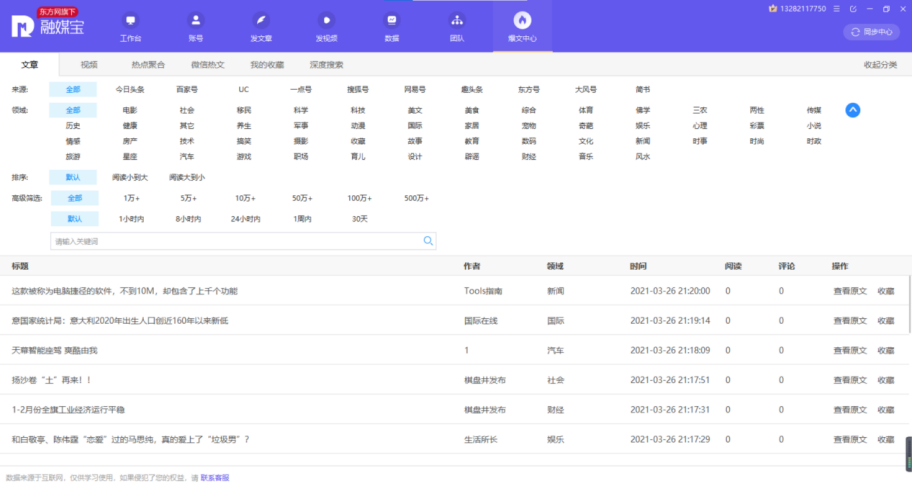Open the top-right hamburger menu
Screen dimensions: 912x486
click(838, 9)
